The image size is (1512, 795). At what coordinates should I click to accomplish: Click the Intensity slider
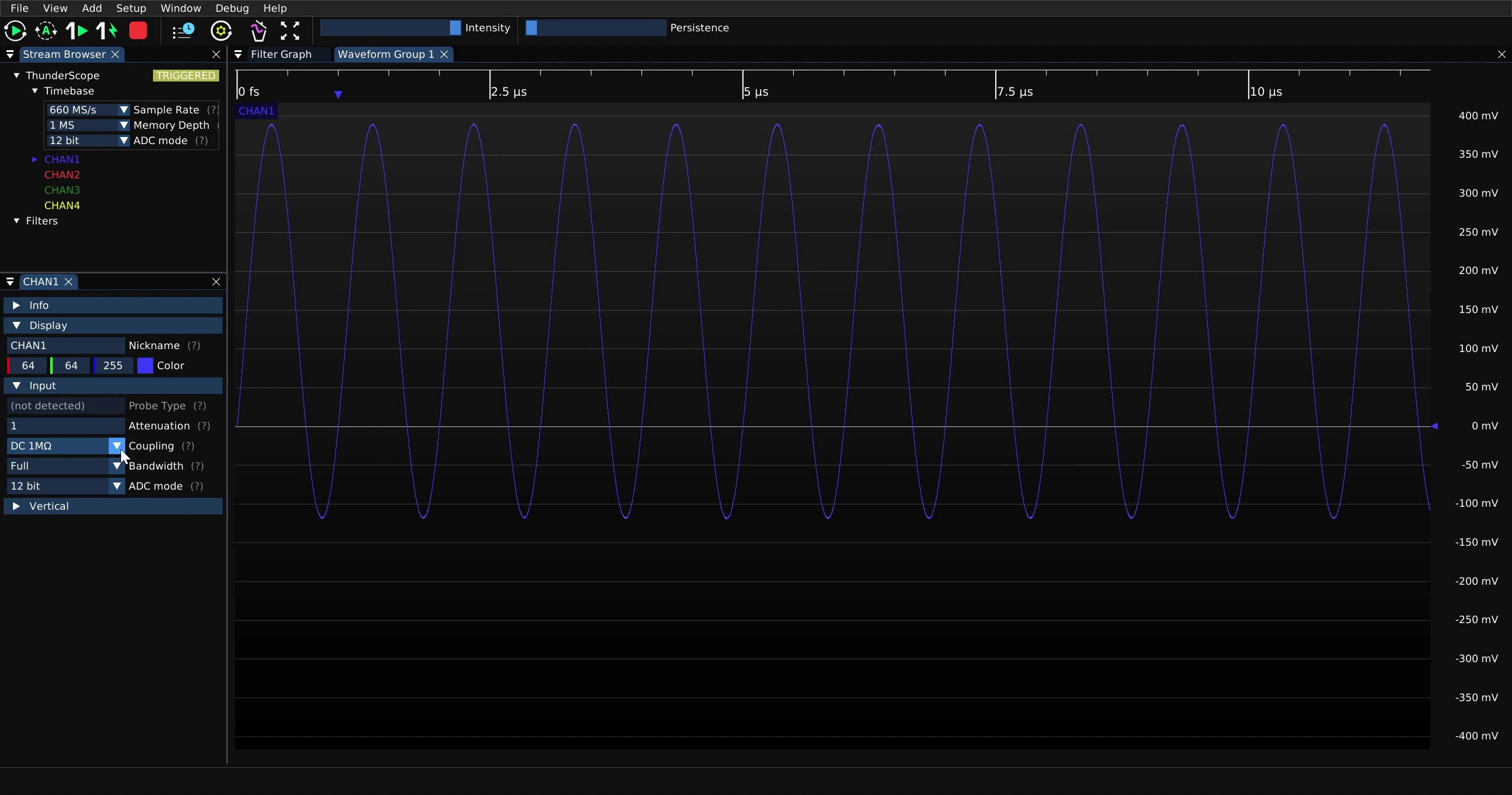390,28
